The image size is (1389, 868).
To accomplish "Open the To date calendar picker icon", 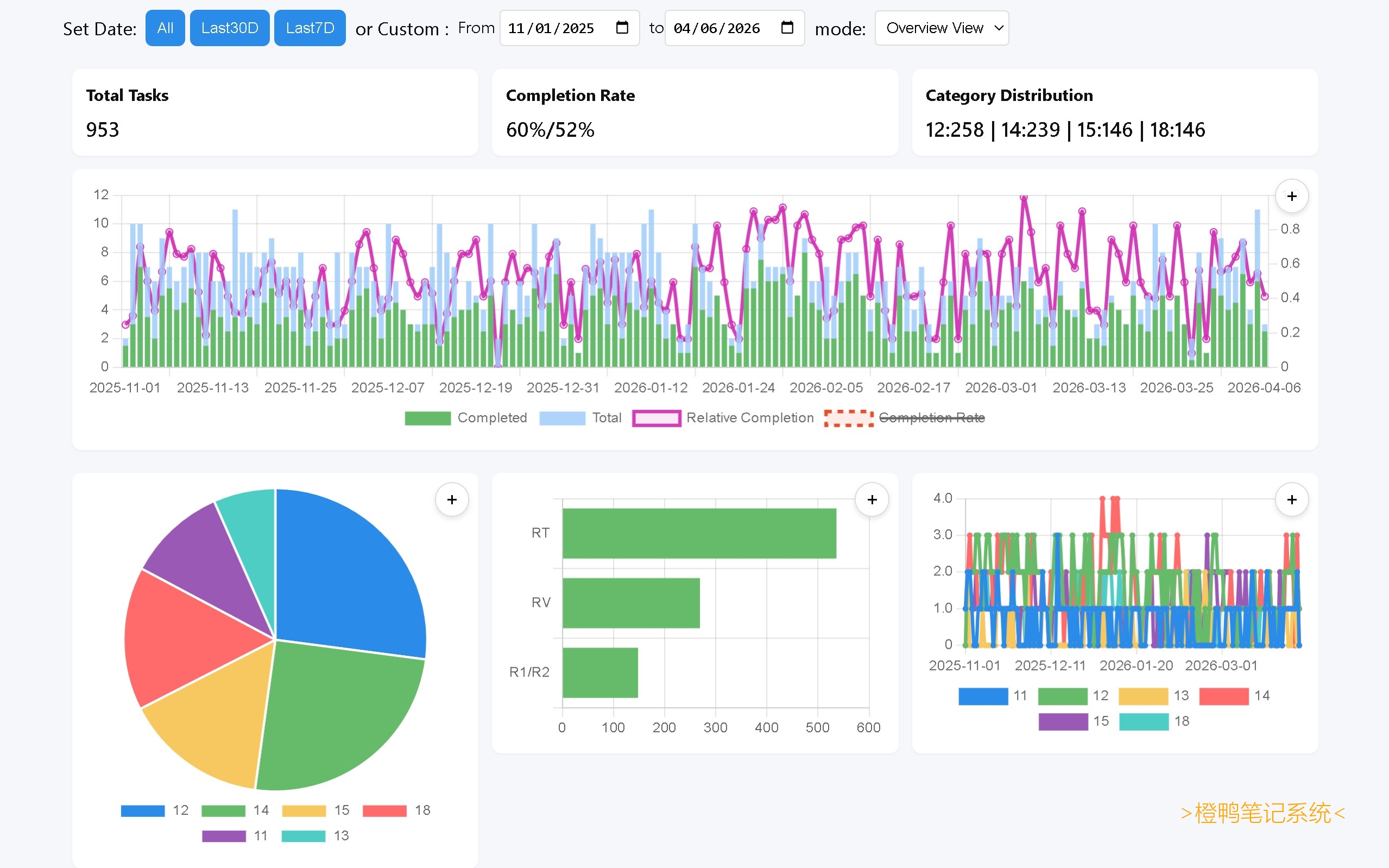I will 787,28.
